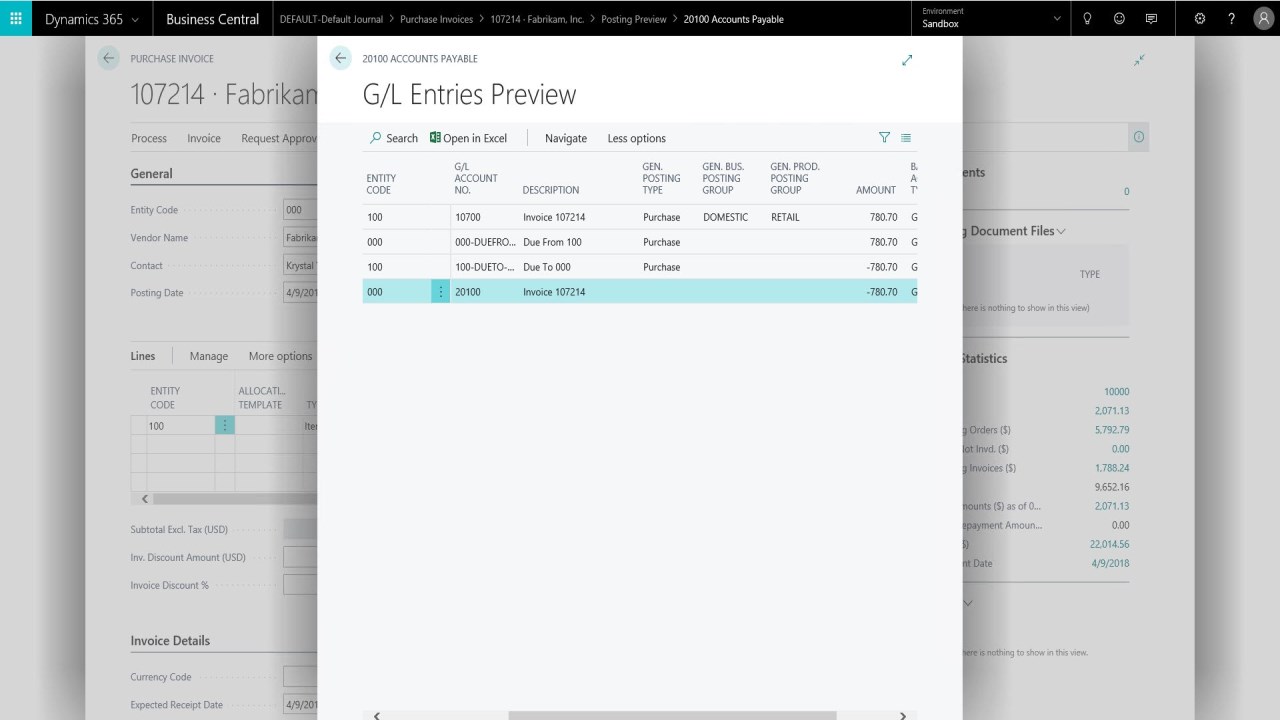Click the Invoice Details section heading
The width and height of the screenshot is (1280, 720).
(x=170, y=641)
